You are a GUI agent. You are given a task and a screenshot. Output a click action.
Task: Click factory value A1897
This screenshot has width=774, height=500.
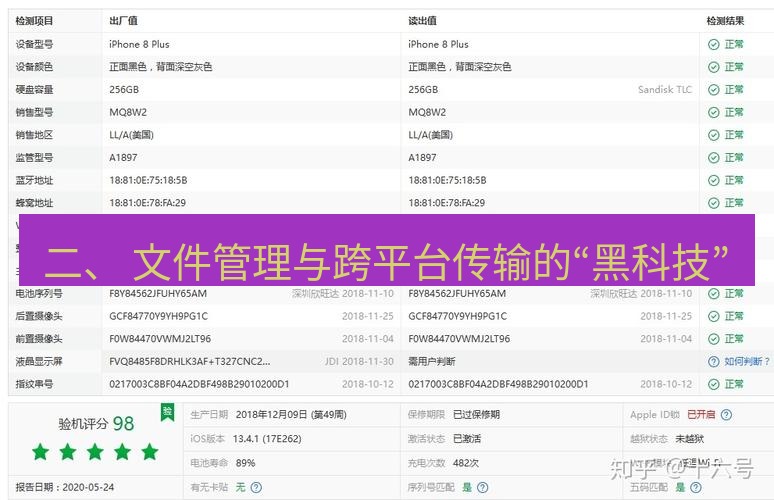123,158
